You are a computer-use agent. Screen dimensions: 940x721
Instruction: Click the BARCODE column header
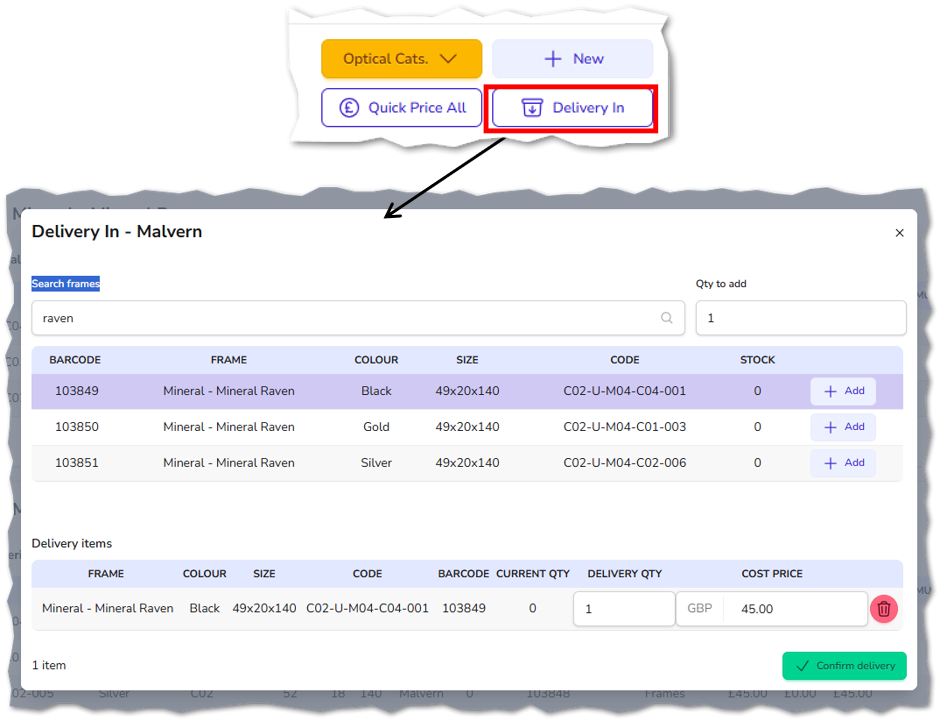click(75, 360)
